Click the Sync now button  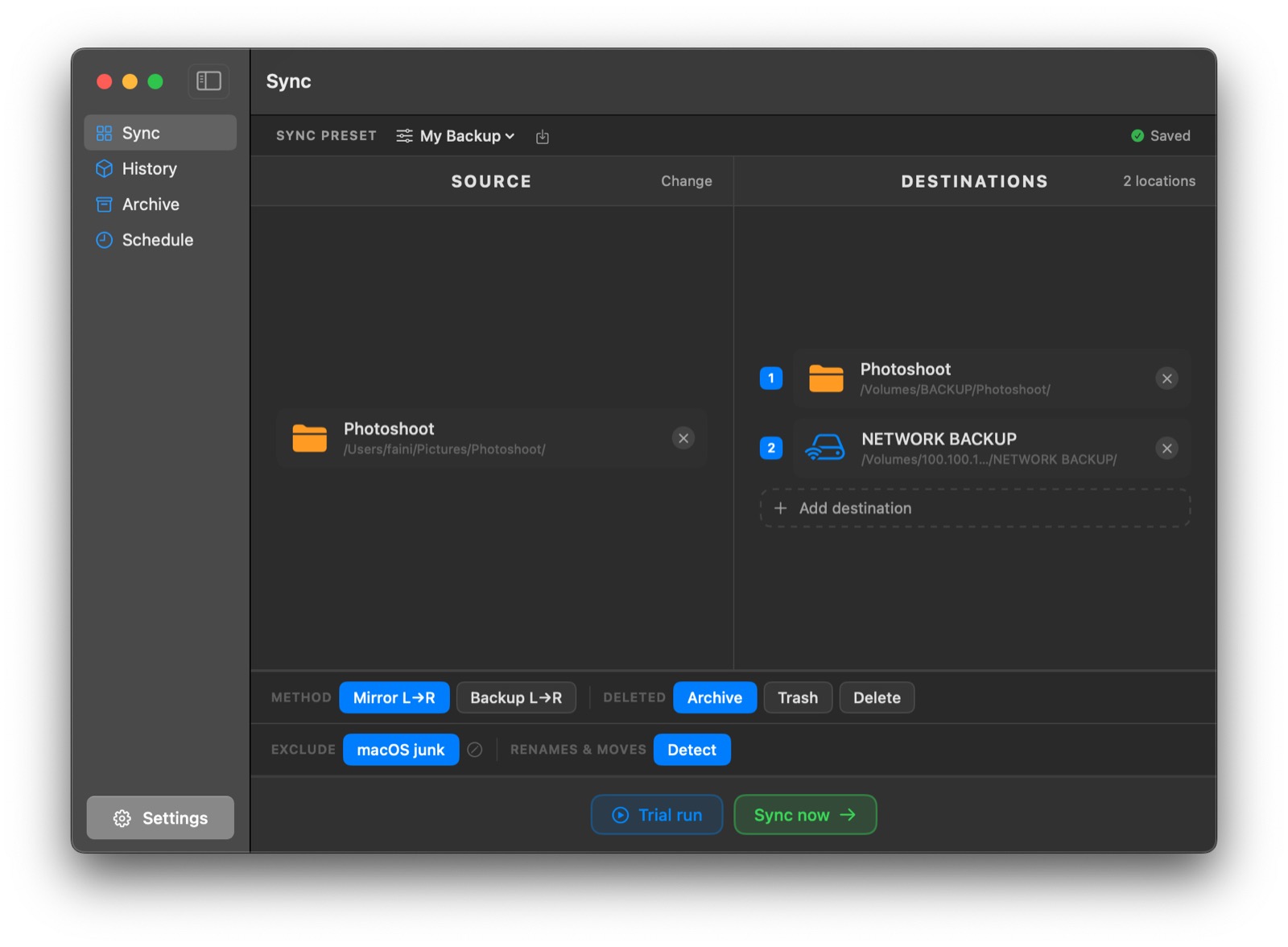pyautogui.click(x=805, y=815)
